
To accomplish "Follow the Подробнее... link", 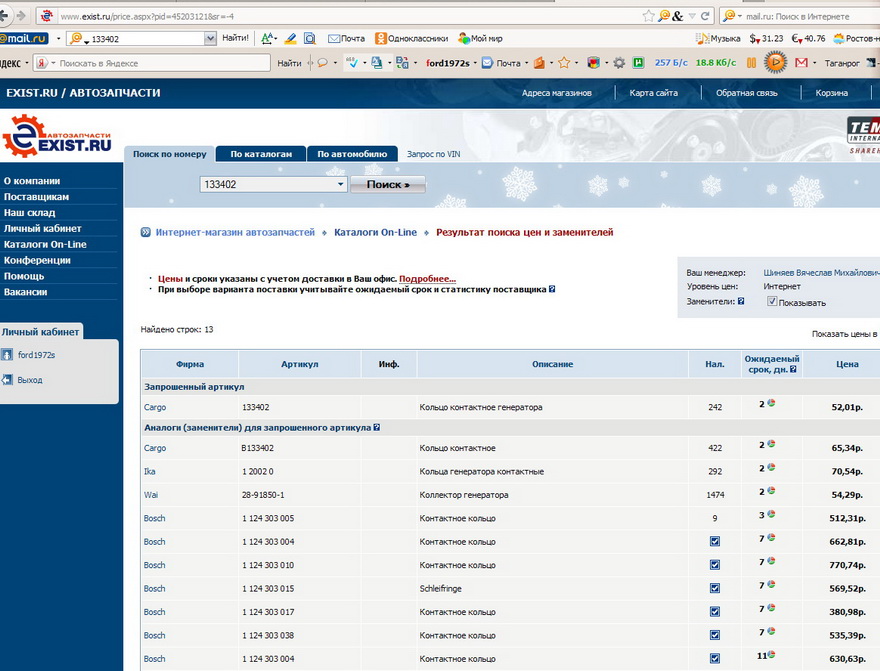I will pyautogui.click(x=427, y=279).
